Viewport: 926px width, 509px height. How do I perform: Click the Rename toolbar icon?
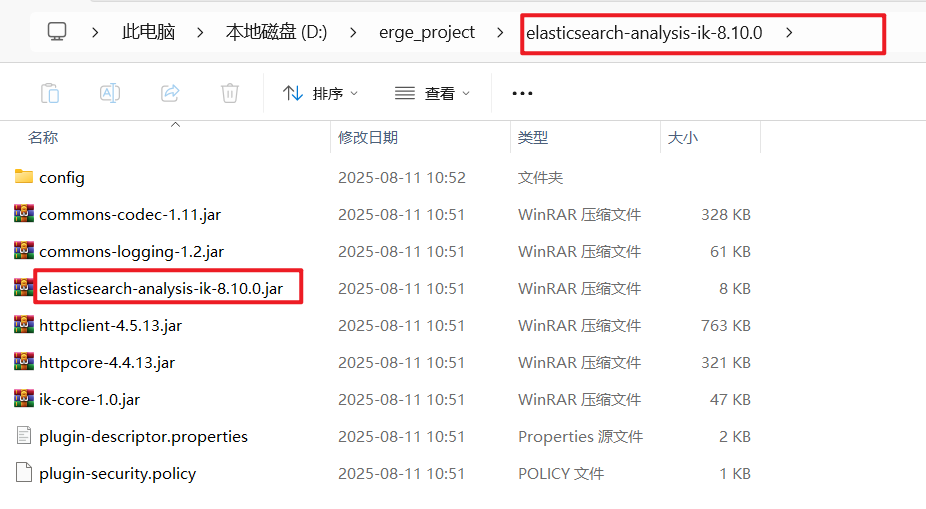point(110,93)
